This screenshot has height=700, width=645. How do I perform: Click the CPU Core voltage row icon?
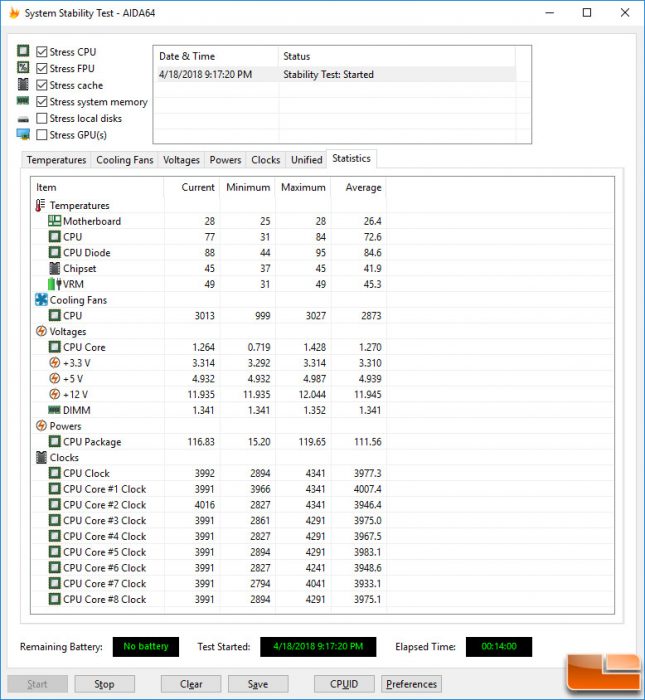54,347
